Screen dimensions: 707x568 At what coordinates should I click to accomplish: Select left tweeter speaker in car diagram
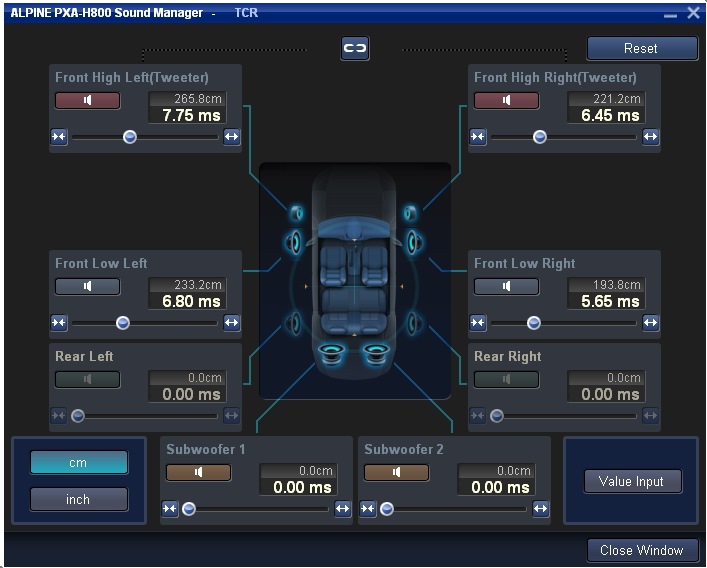296,213
